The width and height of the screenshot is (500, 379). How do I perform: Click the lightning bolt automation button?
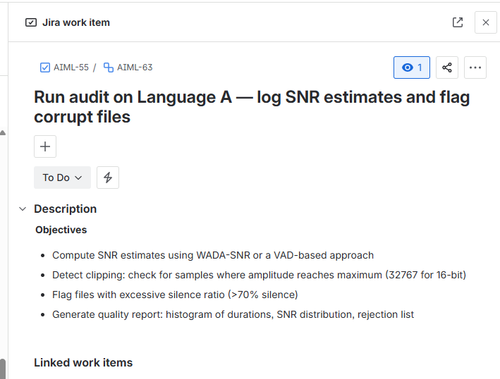(108, 177)
